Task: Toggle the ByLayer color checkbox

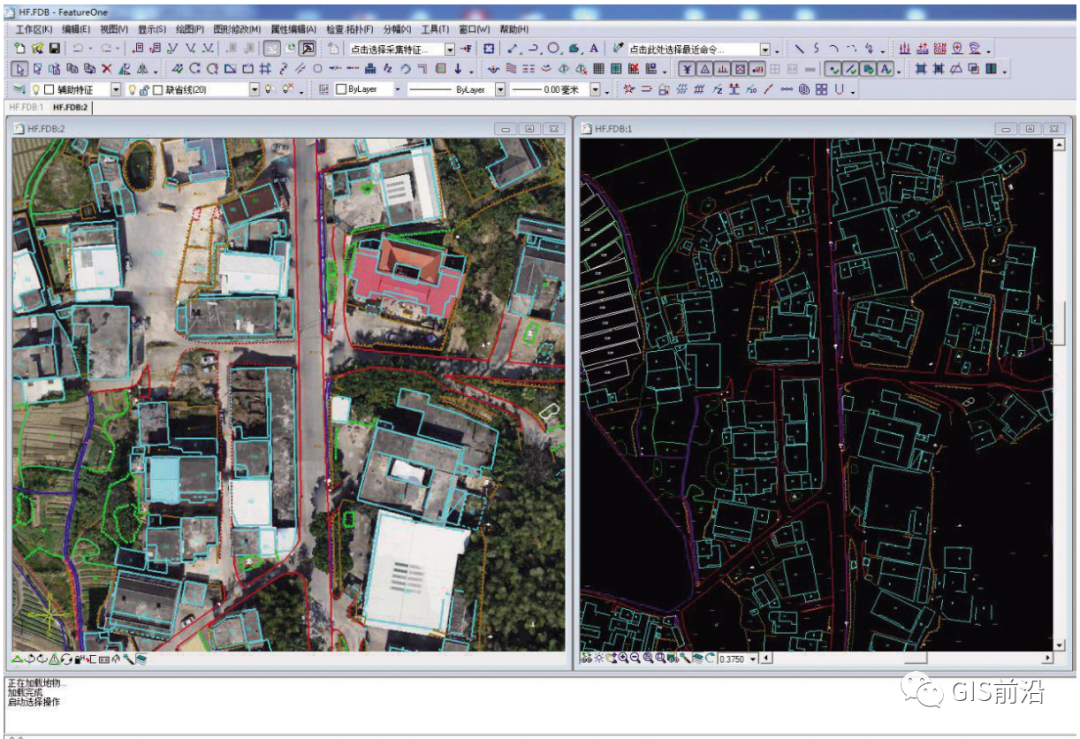Action: (x=341, y=90)
